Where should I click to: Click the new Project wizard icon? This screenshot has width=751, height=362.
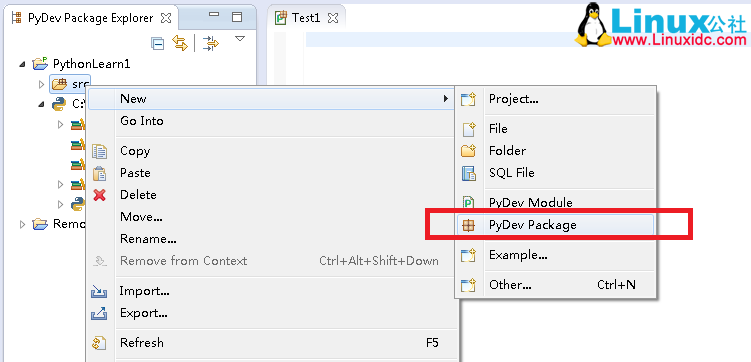(468, 99)
